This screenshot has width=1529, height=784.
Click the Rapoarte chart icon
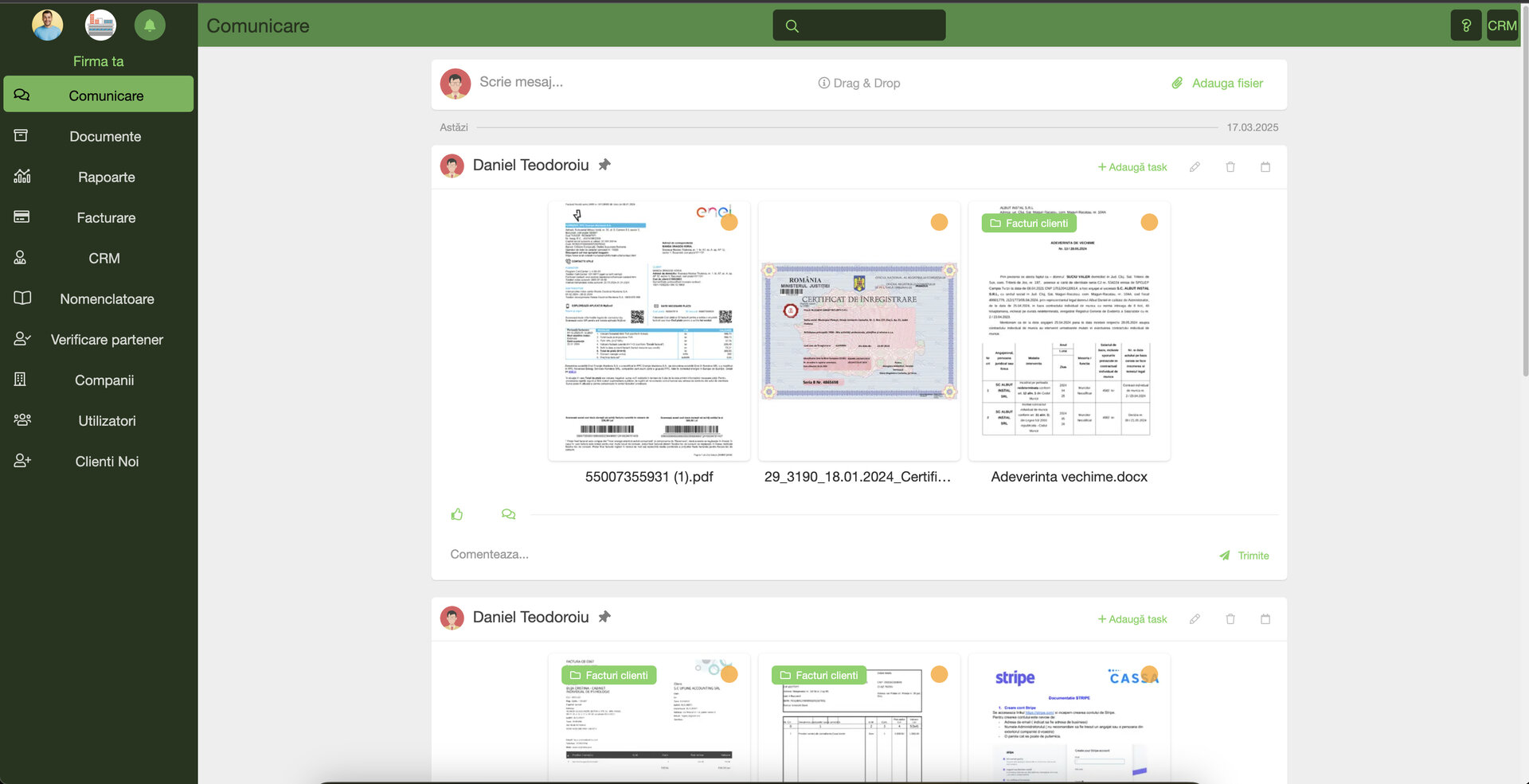coord(22,176)
